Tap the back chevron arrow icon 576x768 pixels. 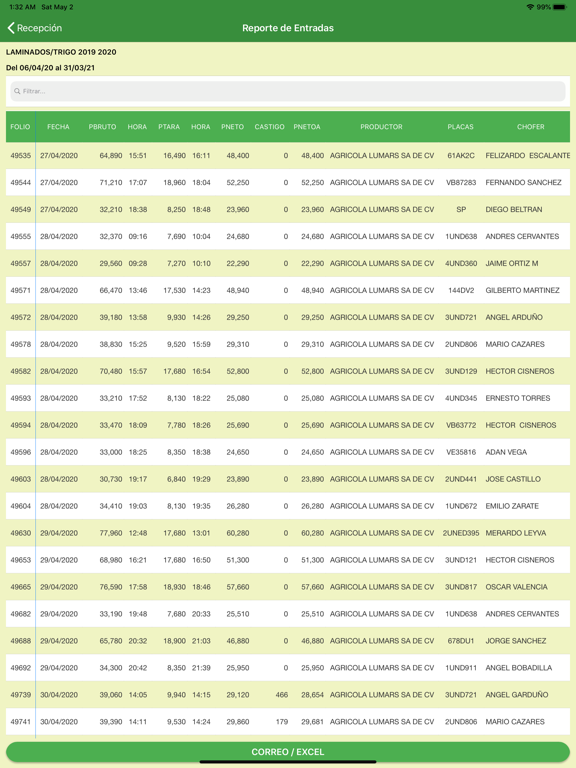coord(11,28)
